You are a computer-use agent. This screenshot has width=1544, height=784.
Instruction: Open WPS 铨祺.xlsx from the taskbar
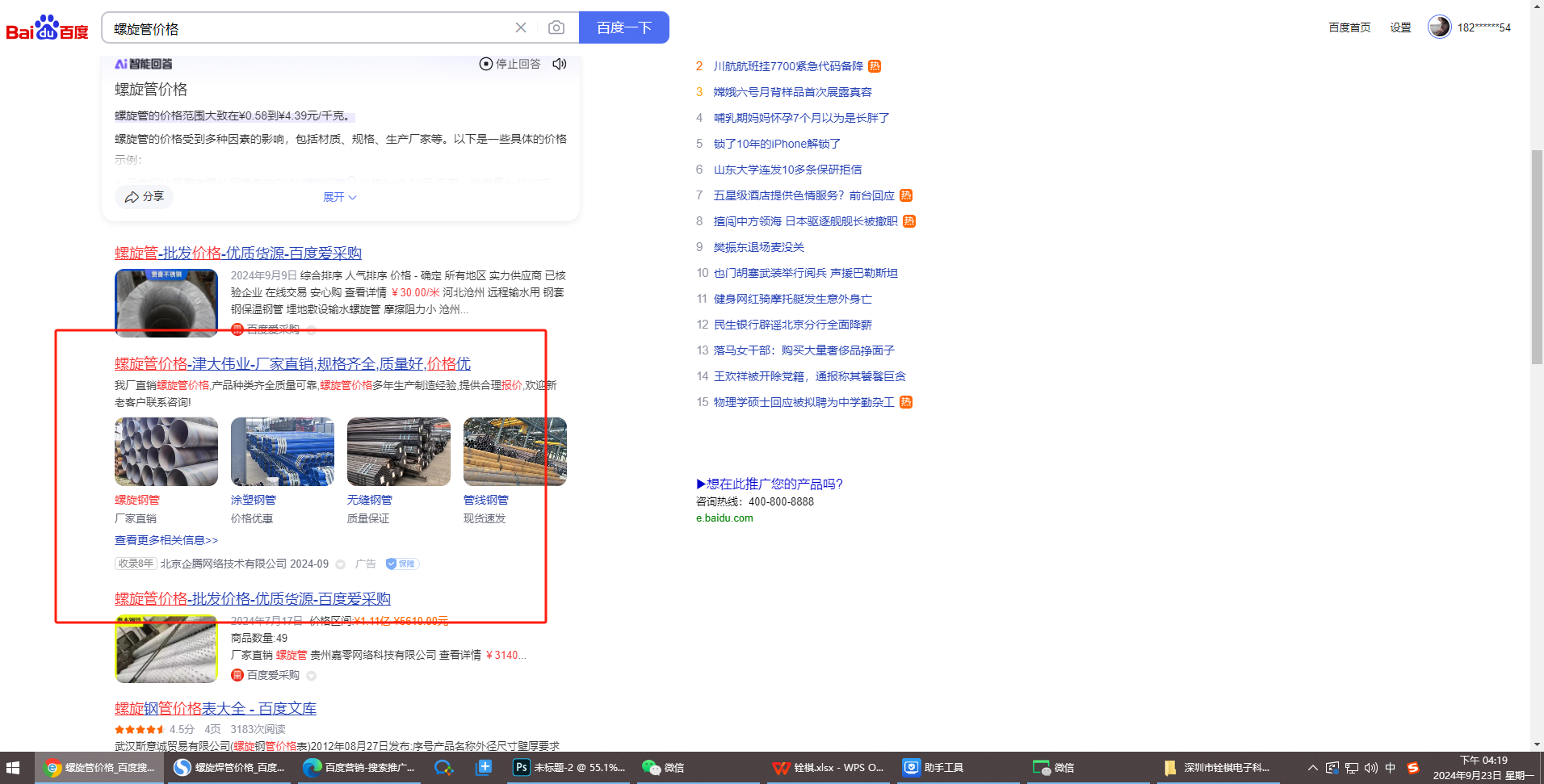829,768
